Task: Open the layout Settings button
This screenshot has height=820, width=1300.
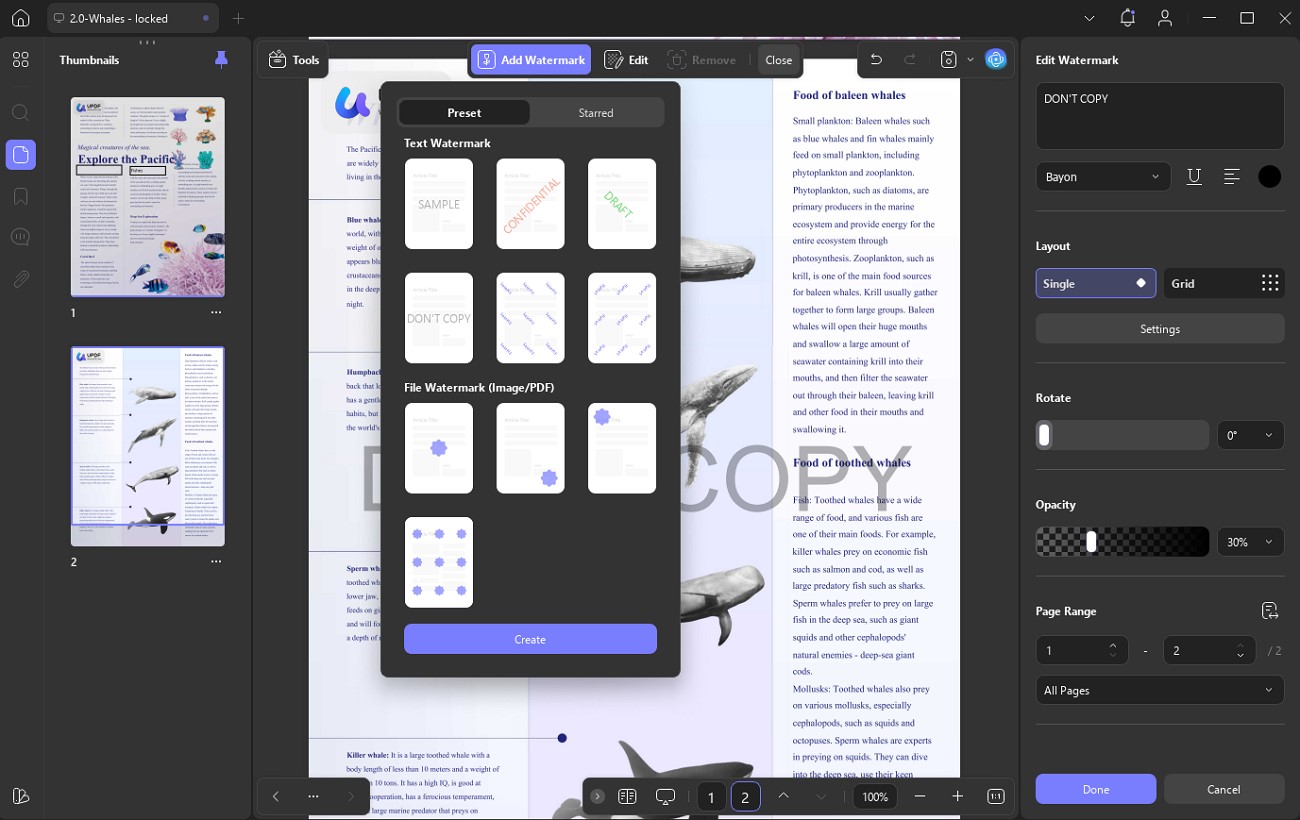Action: [1160, 328]
